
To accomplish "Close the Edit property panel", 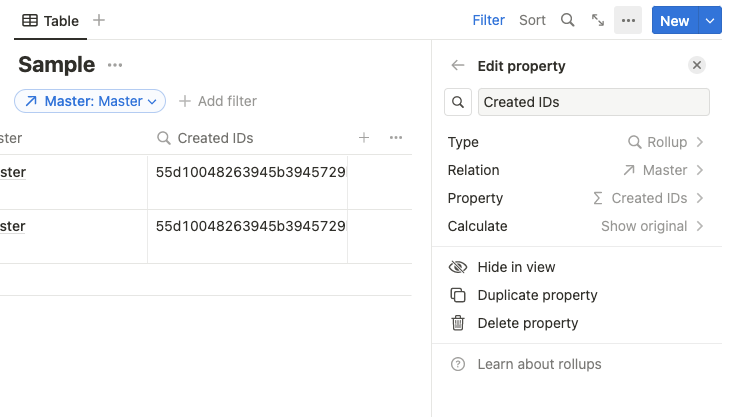I will (x=697, y=66).
